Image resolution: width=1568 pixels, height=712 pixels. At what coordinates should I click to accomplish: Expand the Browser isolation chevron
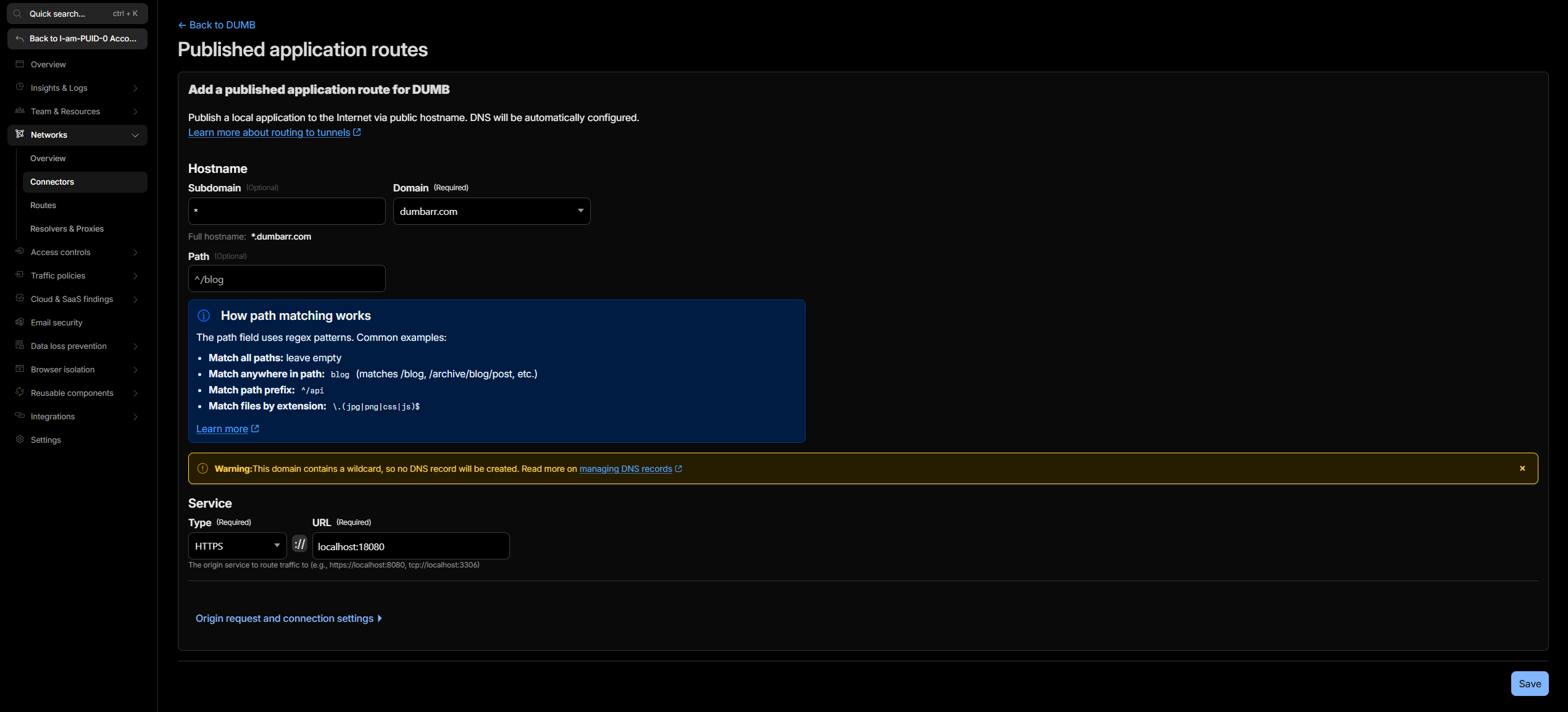(x=135, y=370)
